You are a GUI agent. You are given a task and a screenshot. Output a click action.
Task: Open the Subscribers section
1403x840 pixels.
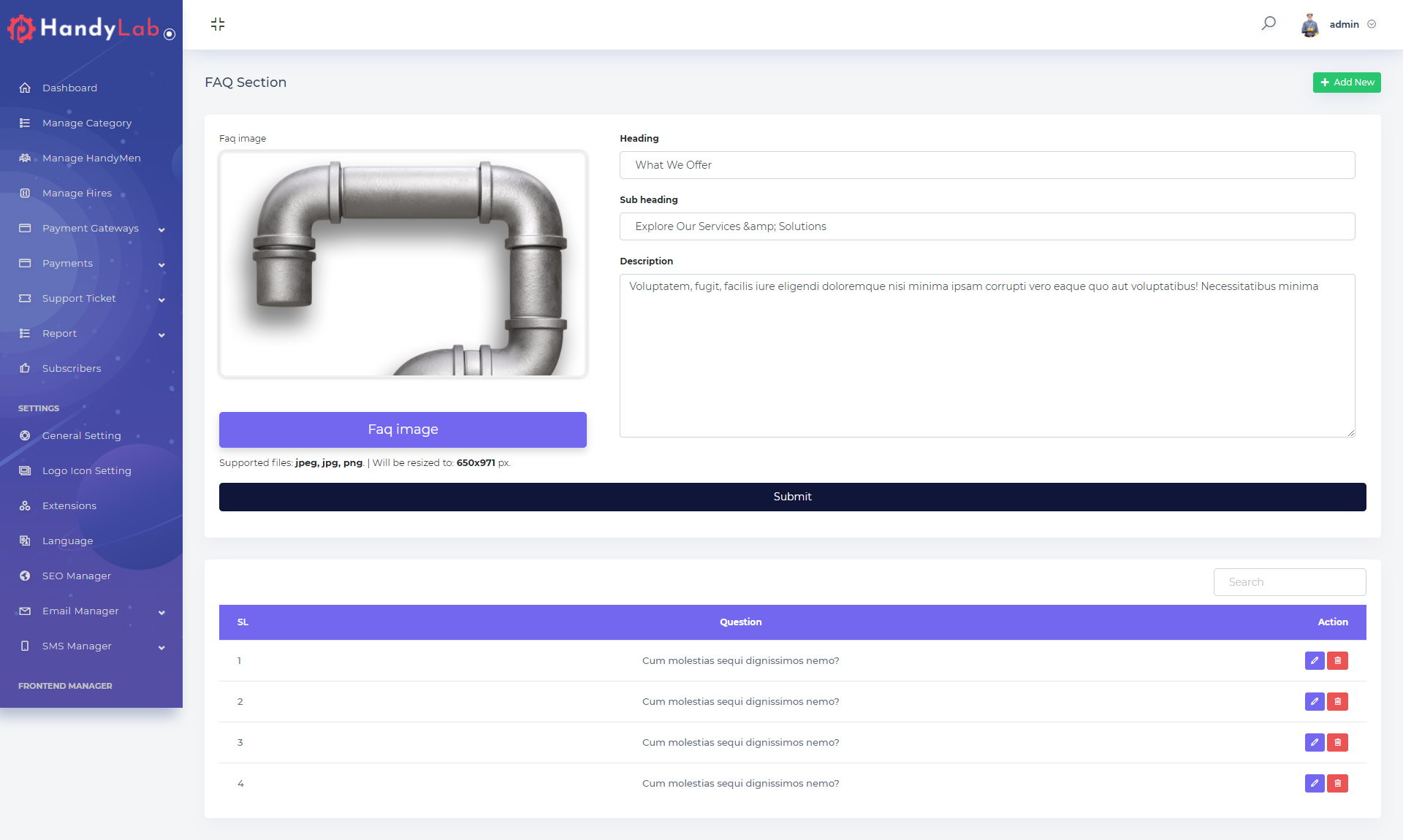coord(71,368)
